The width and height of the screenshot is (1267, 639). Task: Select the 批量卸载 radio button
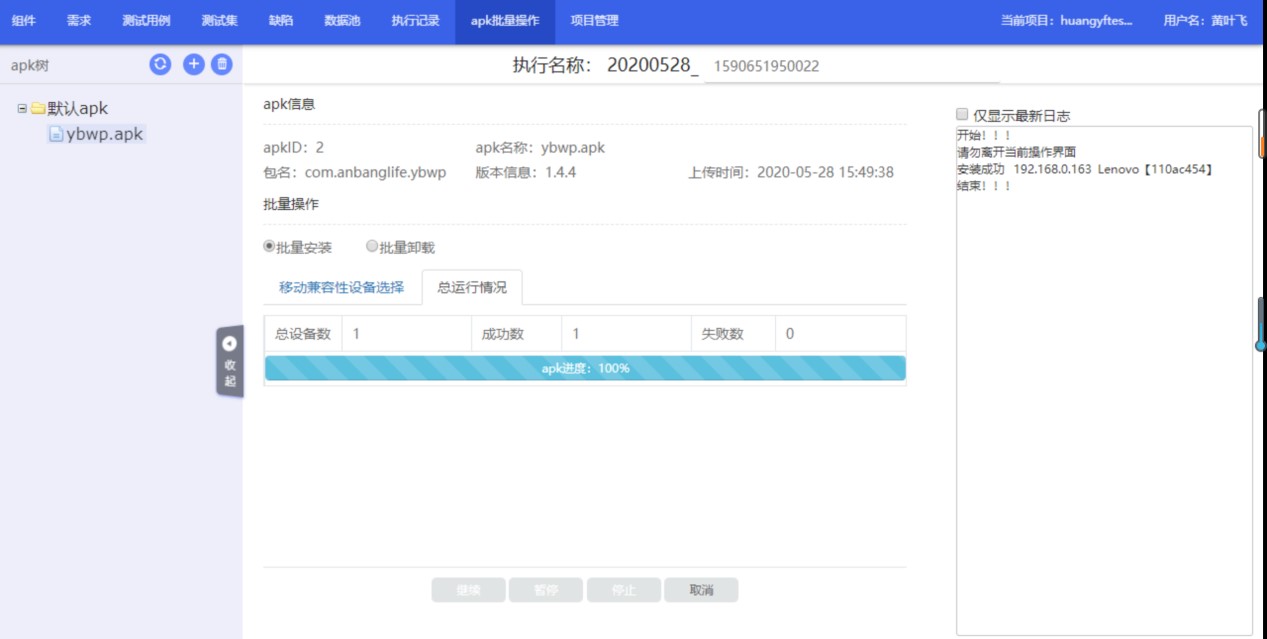tap(372, 247)
